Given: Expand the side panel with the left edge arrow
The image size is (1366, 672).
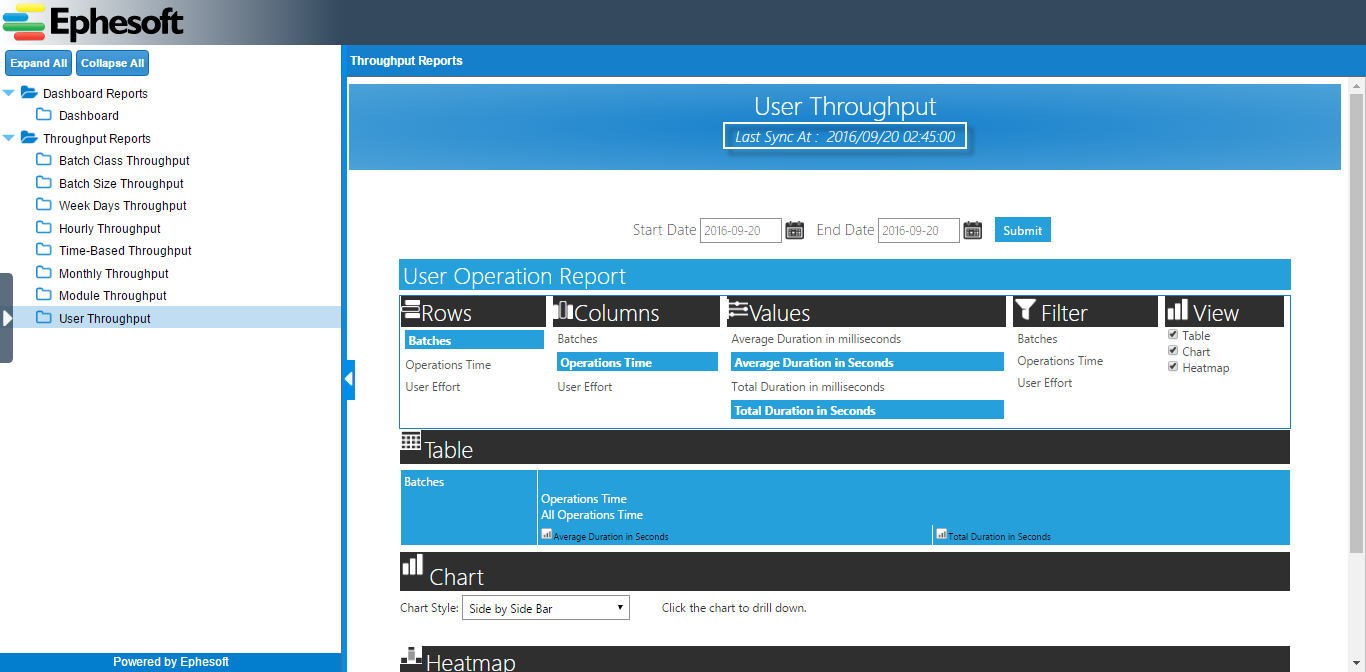Looking at the screenshot, I should click(x=6, y=318).
